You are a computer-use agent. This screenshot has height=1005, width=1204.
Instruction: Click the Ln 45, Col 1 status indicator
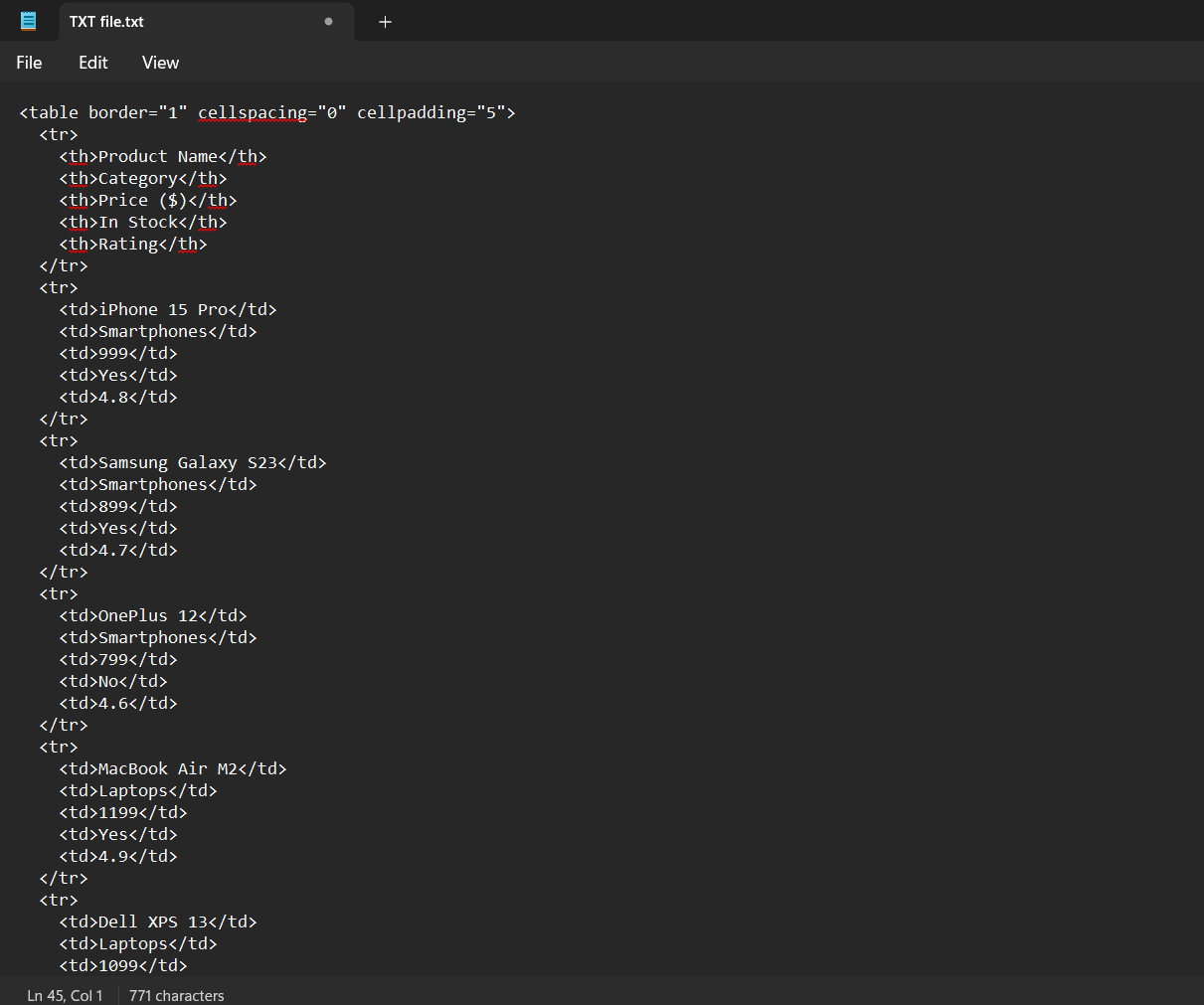65,995
